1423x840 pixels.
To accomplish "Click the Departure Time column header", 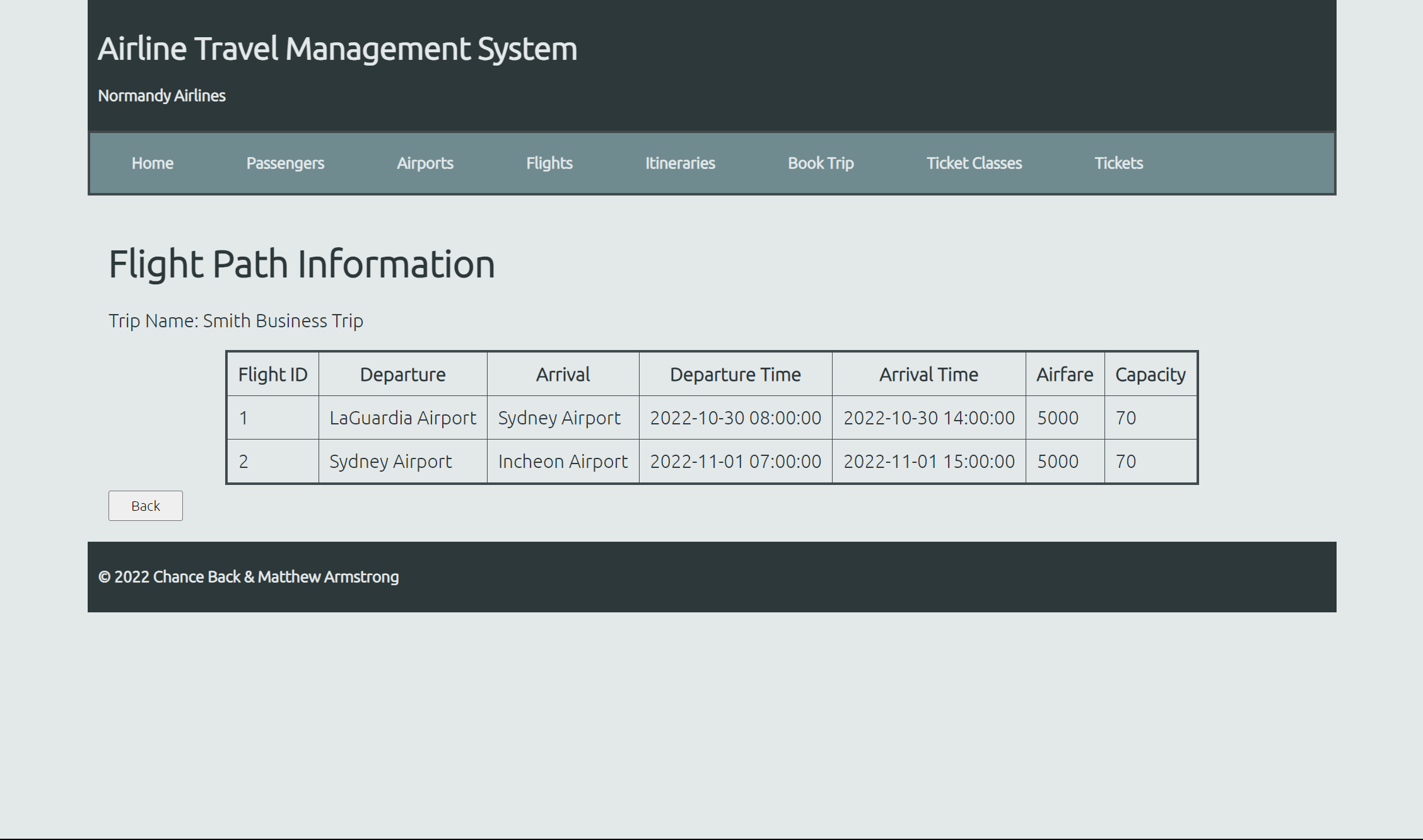I will point(735,374).
